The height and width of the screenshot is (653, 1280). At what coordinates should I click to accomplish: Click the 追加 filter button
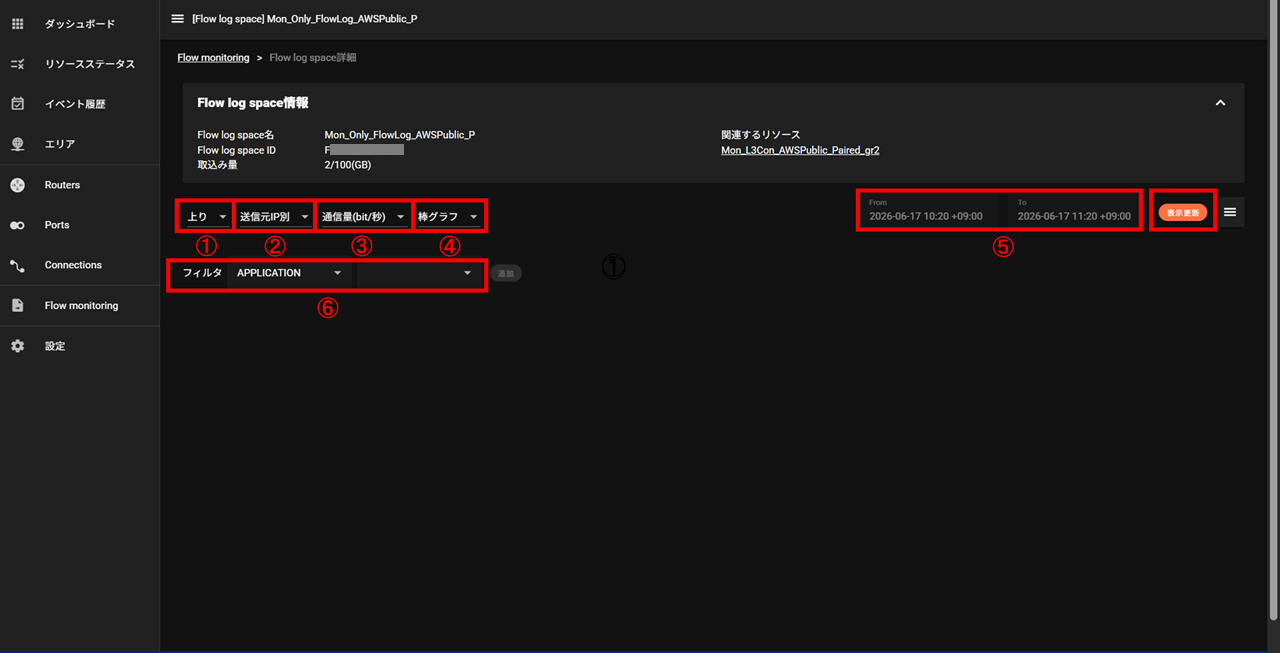pos(506,273)
